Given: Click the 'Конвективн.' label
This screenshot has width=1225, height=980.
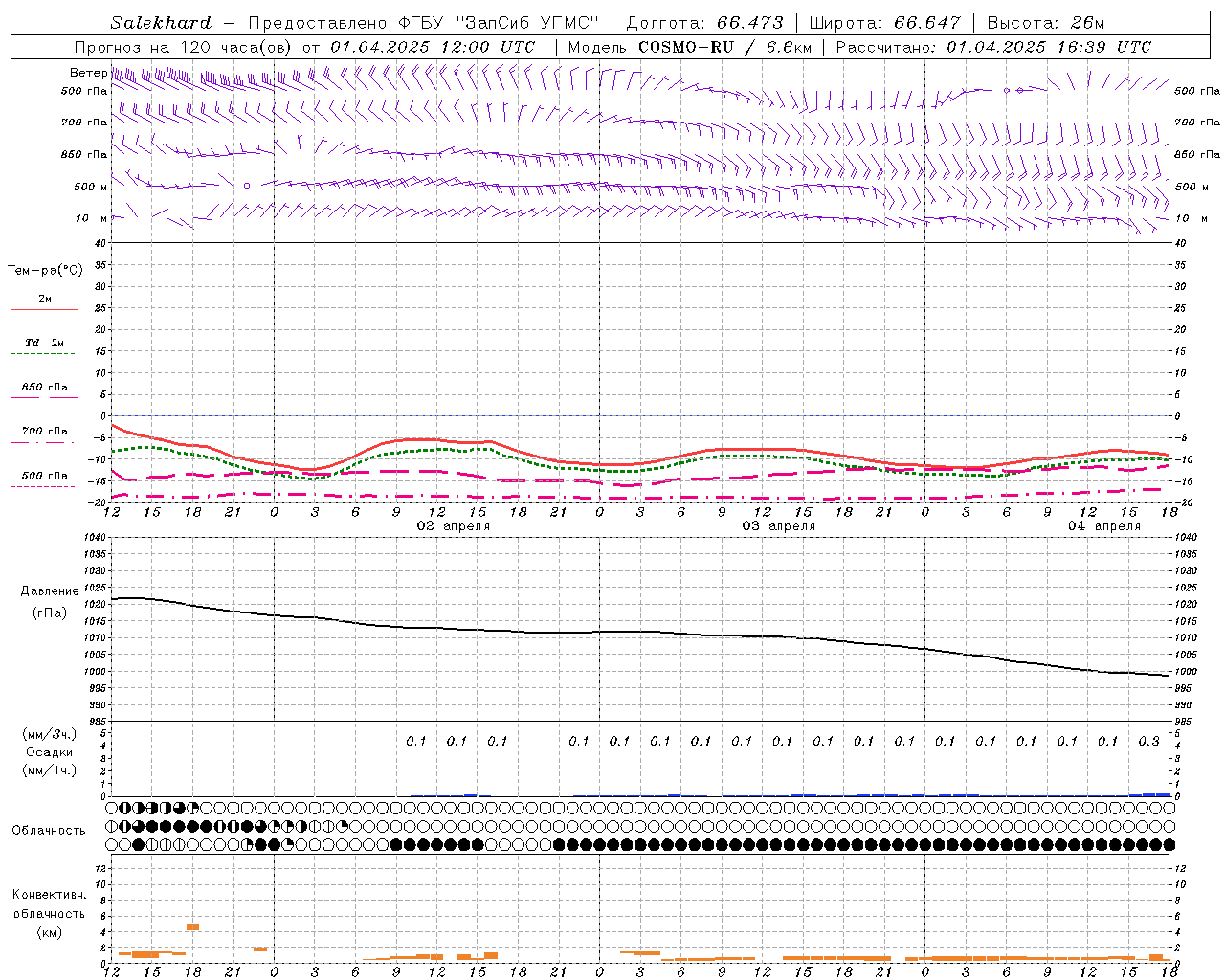Looking at the screenshot, I should tap(49, 895).
